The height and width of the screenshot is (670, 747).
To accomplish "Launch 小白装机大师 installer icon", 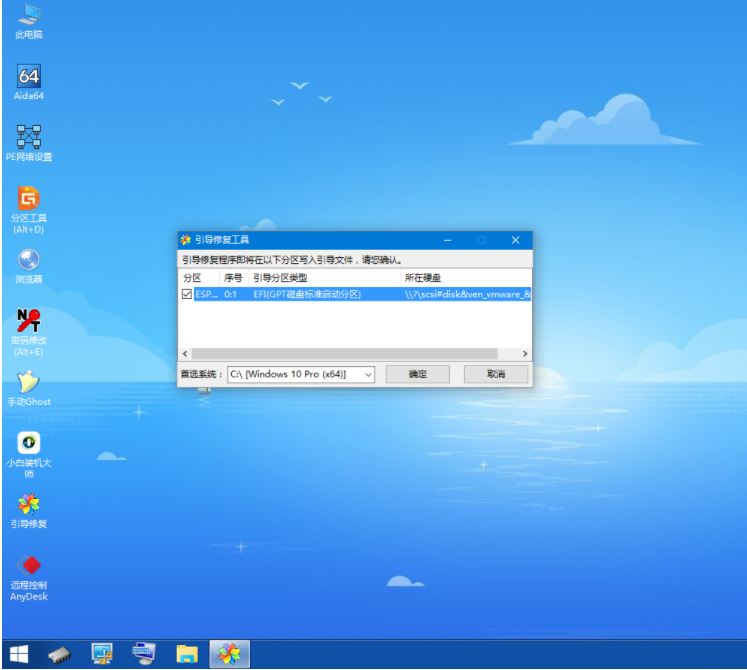I will (29, 455).
